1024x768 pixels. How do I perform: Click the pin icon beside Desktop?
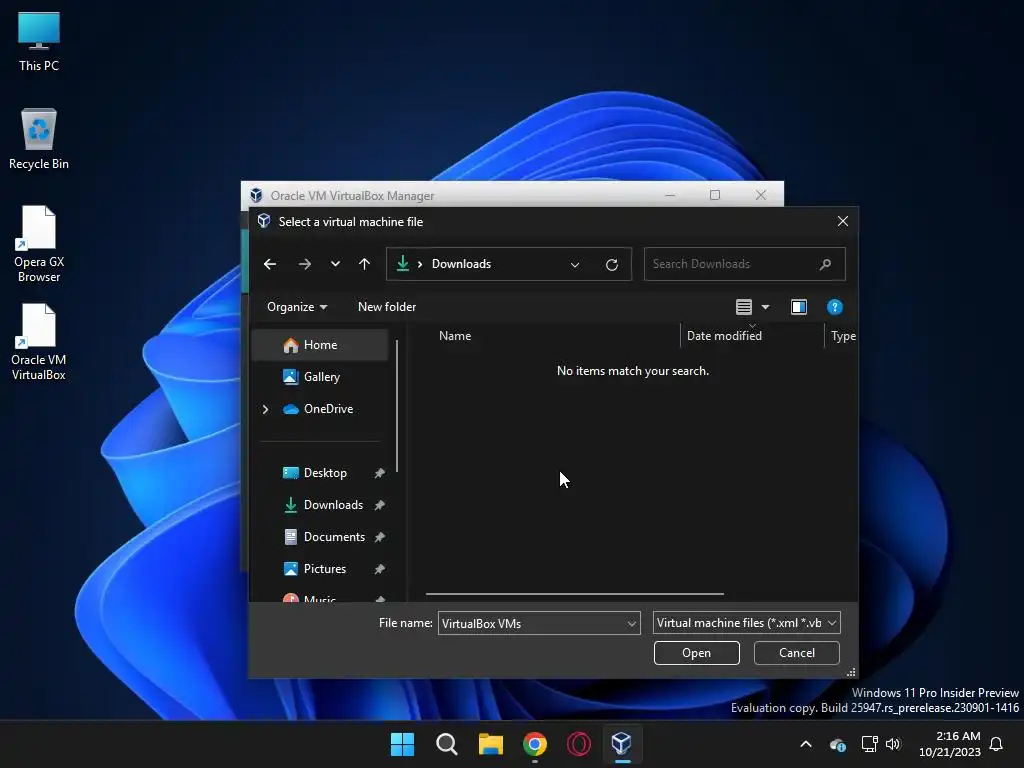(379, 473)
